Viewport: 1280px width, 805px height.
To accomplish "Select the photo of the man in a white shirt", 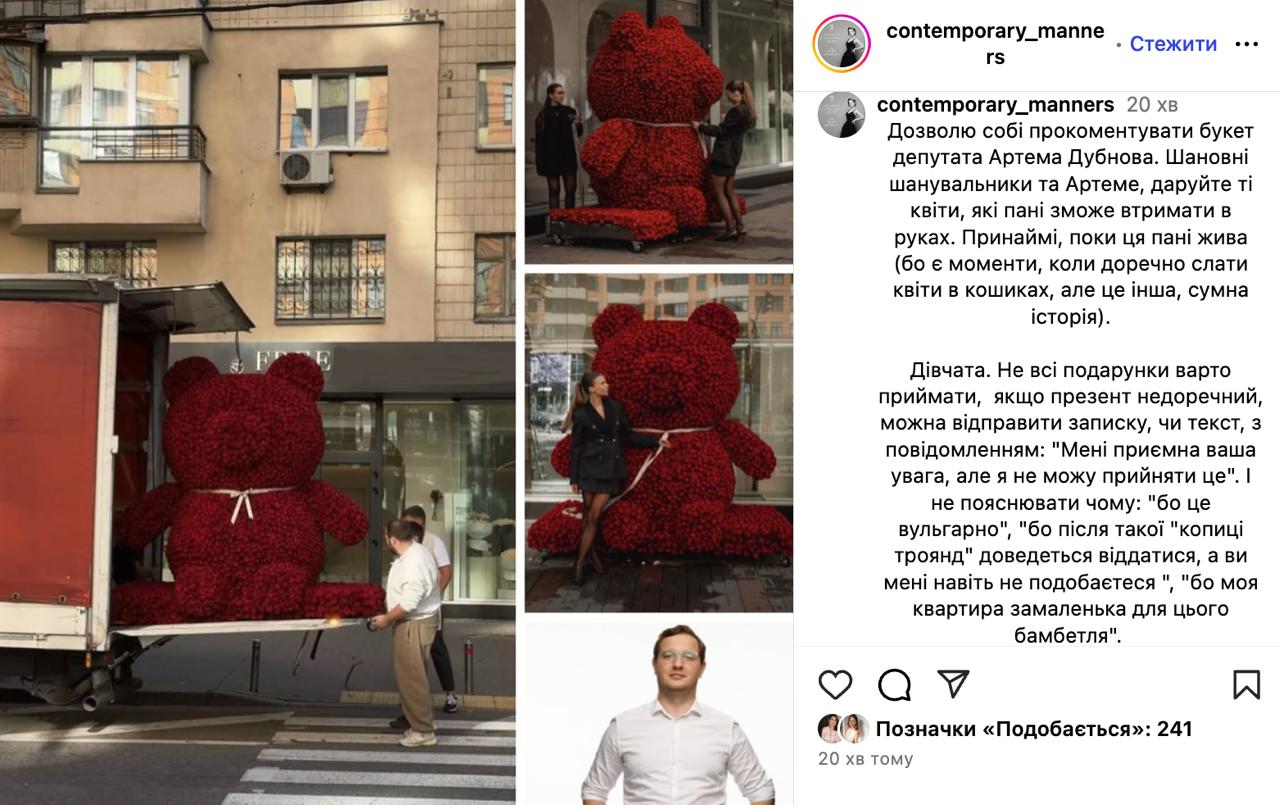I will click(x=659, y=713).
